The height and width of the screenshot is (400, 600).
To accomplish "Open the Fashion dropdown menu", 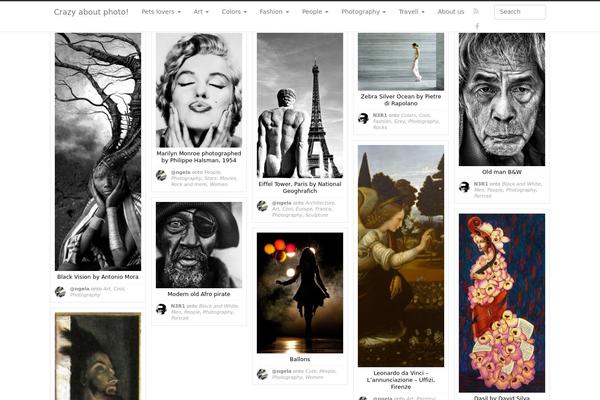I will pyautogui.click(x=274, y=12).
